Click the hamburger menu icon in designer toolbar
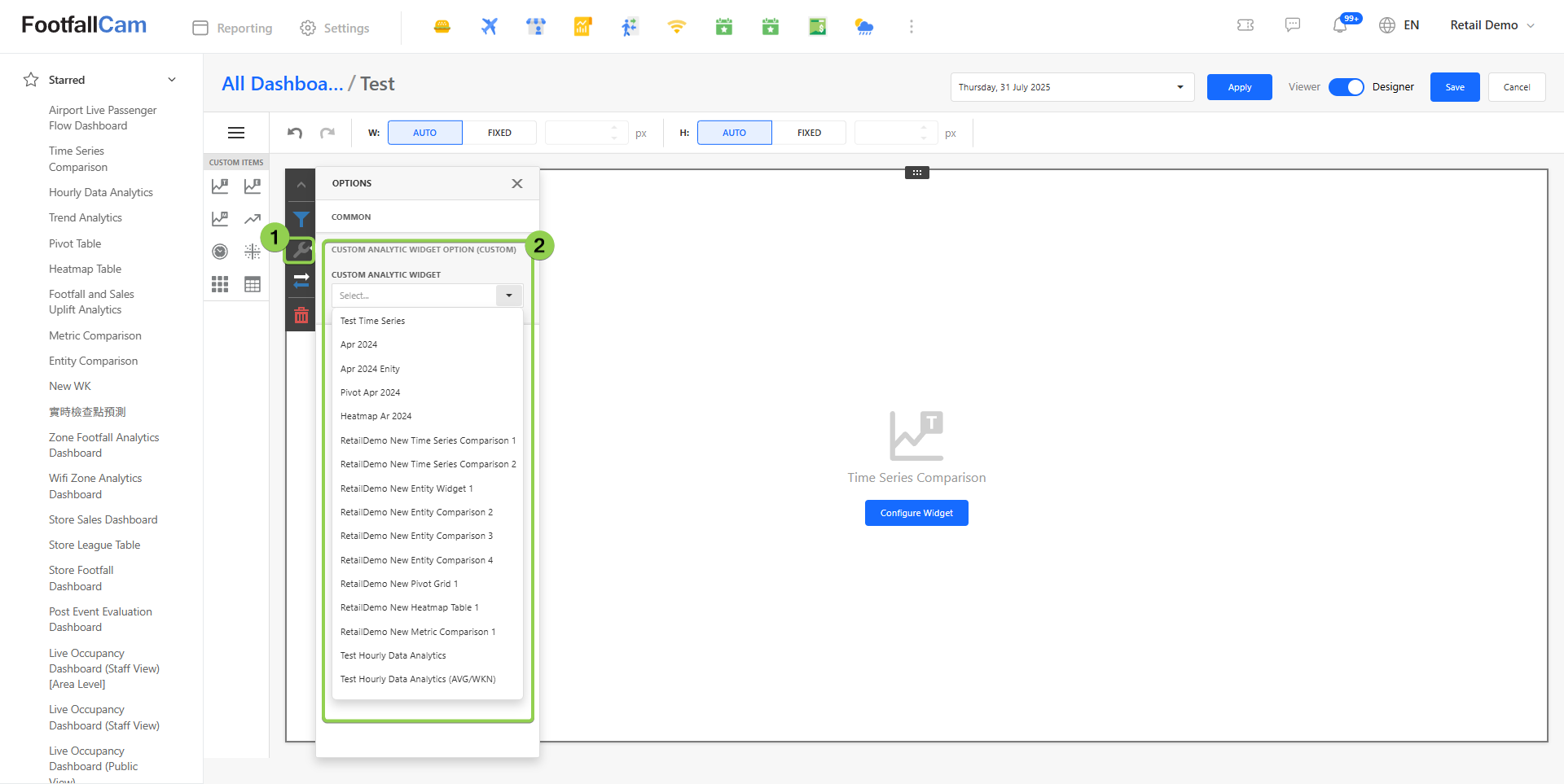1564x784 pixels. (x=236, y=133)
